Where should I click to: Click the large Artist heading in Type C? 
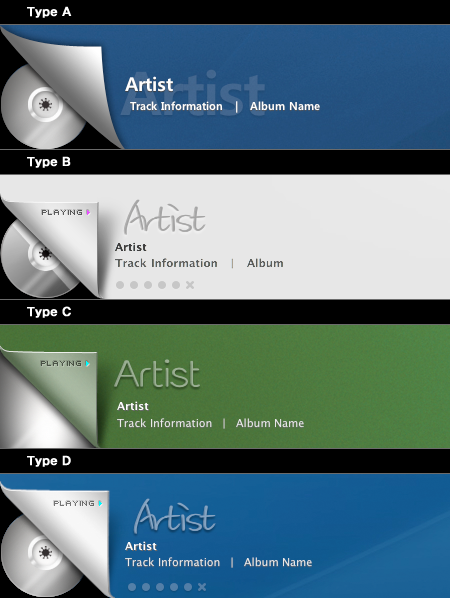click(157, 374)
